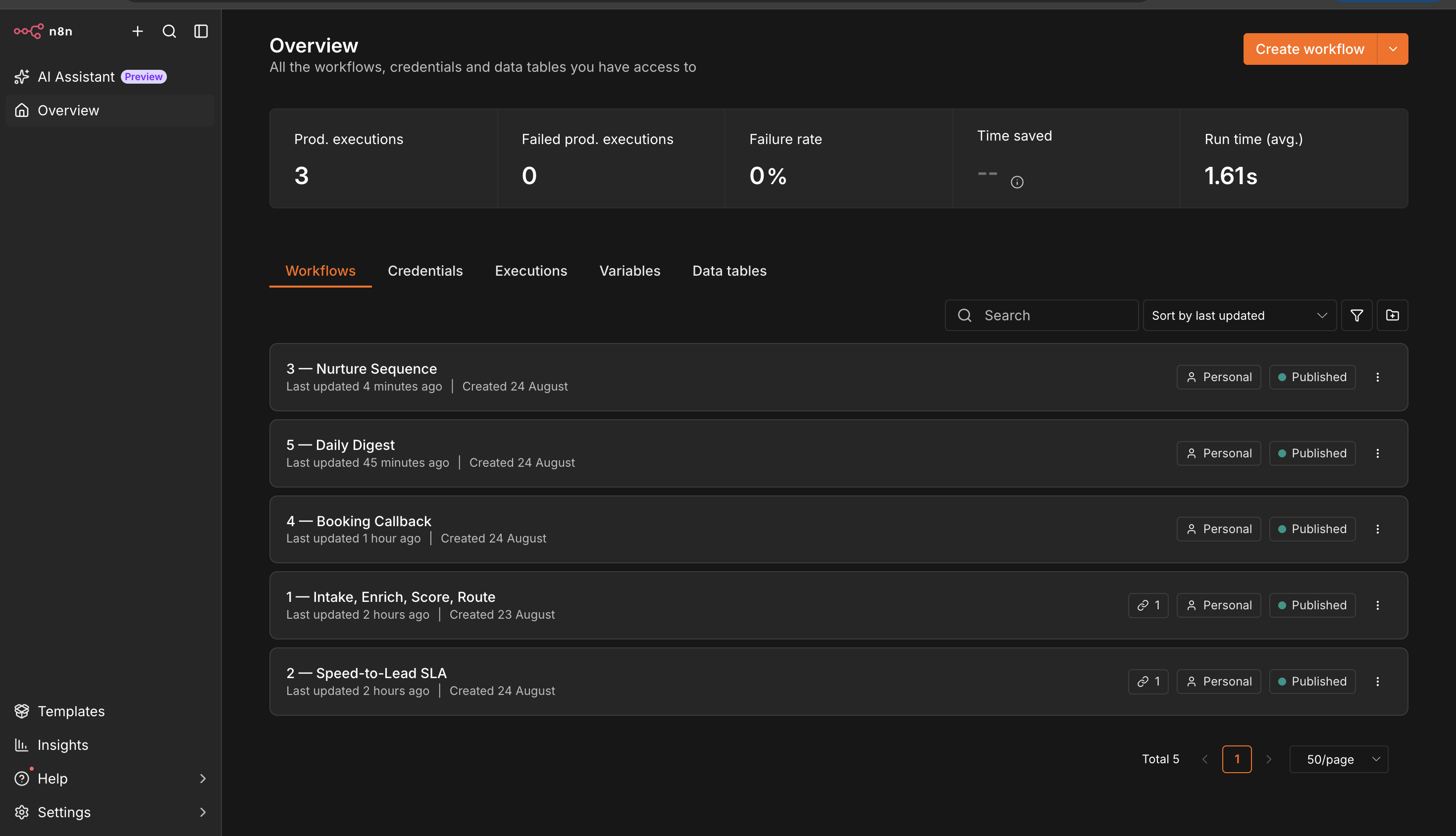Click Published status on Nurture Sequence row
Viewport: 1456px width, 836px height.
[x=1312, y=377]
